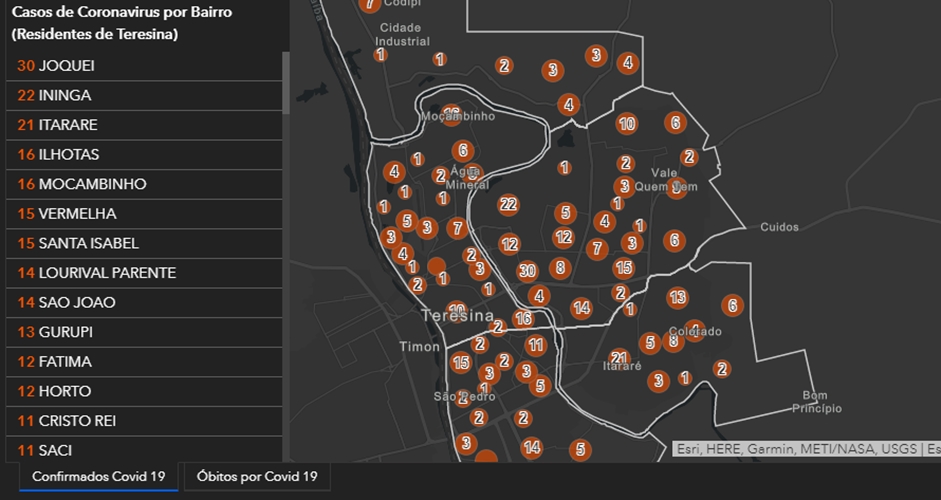This screenshot has width=941, height=500.
Task: Click the 2 marker left of Bom Princípio
Action: 722,369
